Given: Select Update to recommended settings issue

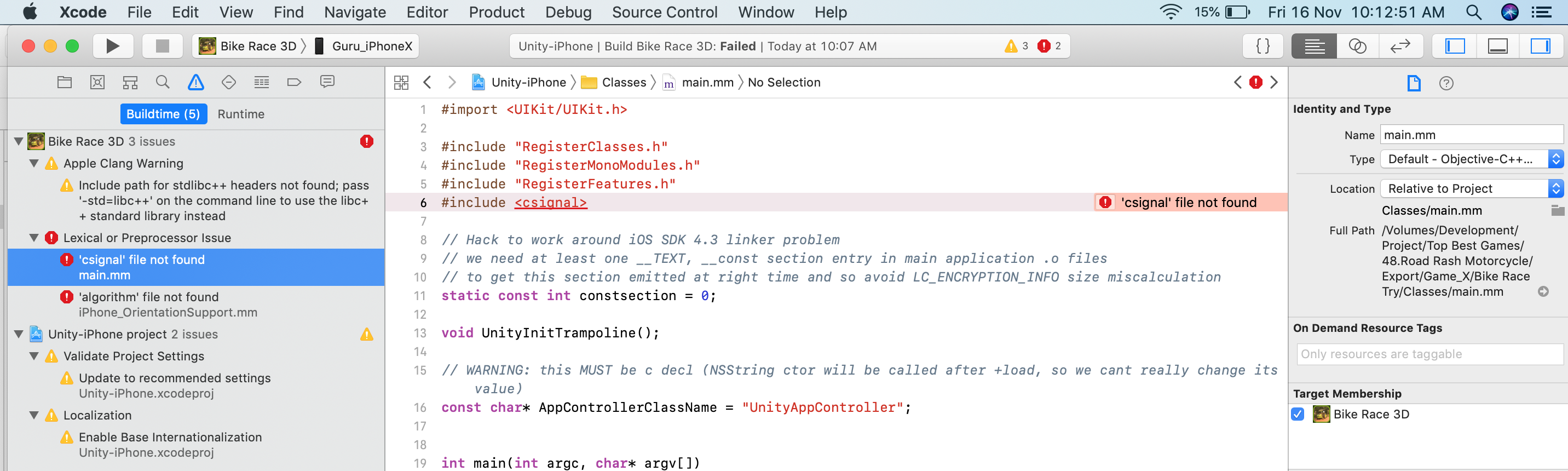Looking at the screenshot, I should 196,386.
